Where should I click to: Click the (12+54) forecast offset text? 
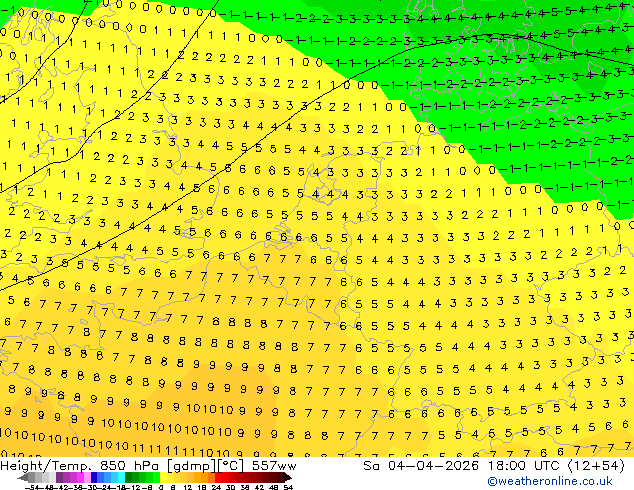coord(596,466)
